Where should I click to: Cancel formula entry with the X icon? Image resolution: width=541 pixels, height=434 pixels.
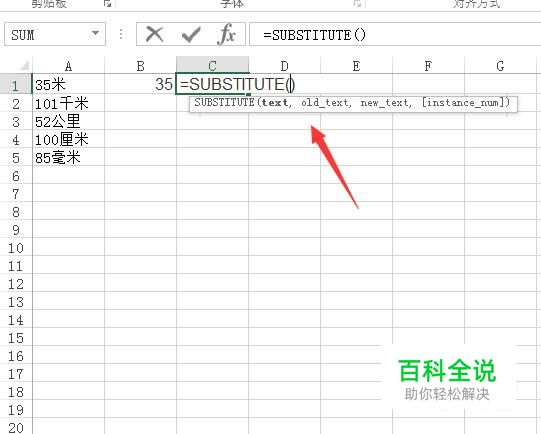pyautogui.click(x=154, y=34)
